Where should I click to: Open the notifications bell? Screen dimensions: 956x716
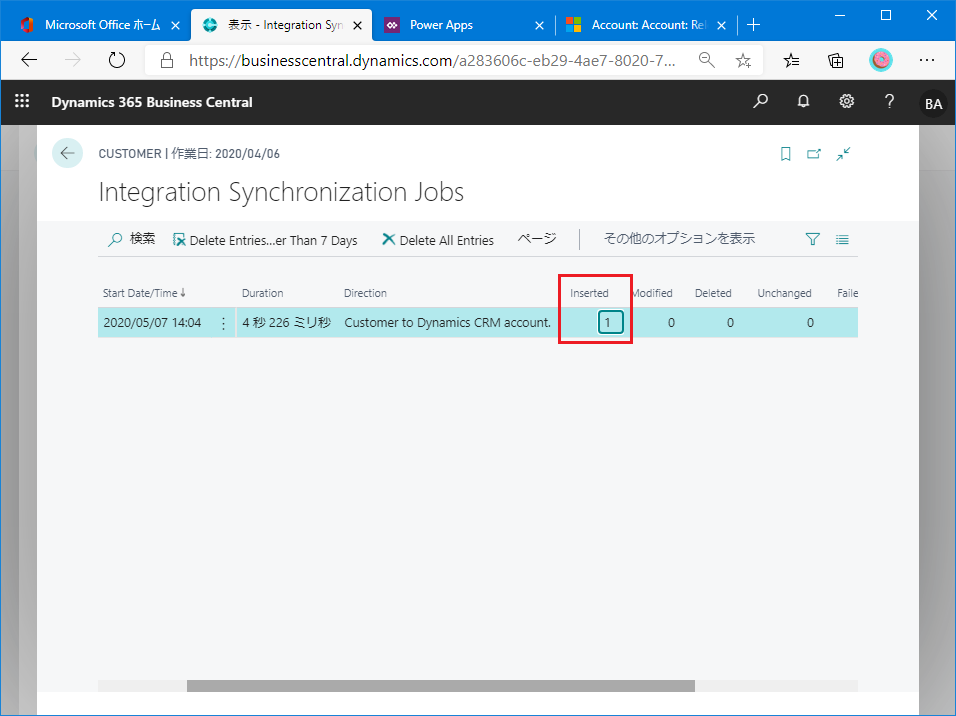click(804, 101)
